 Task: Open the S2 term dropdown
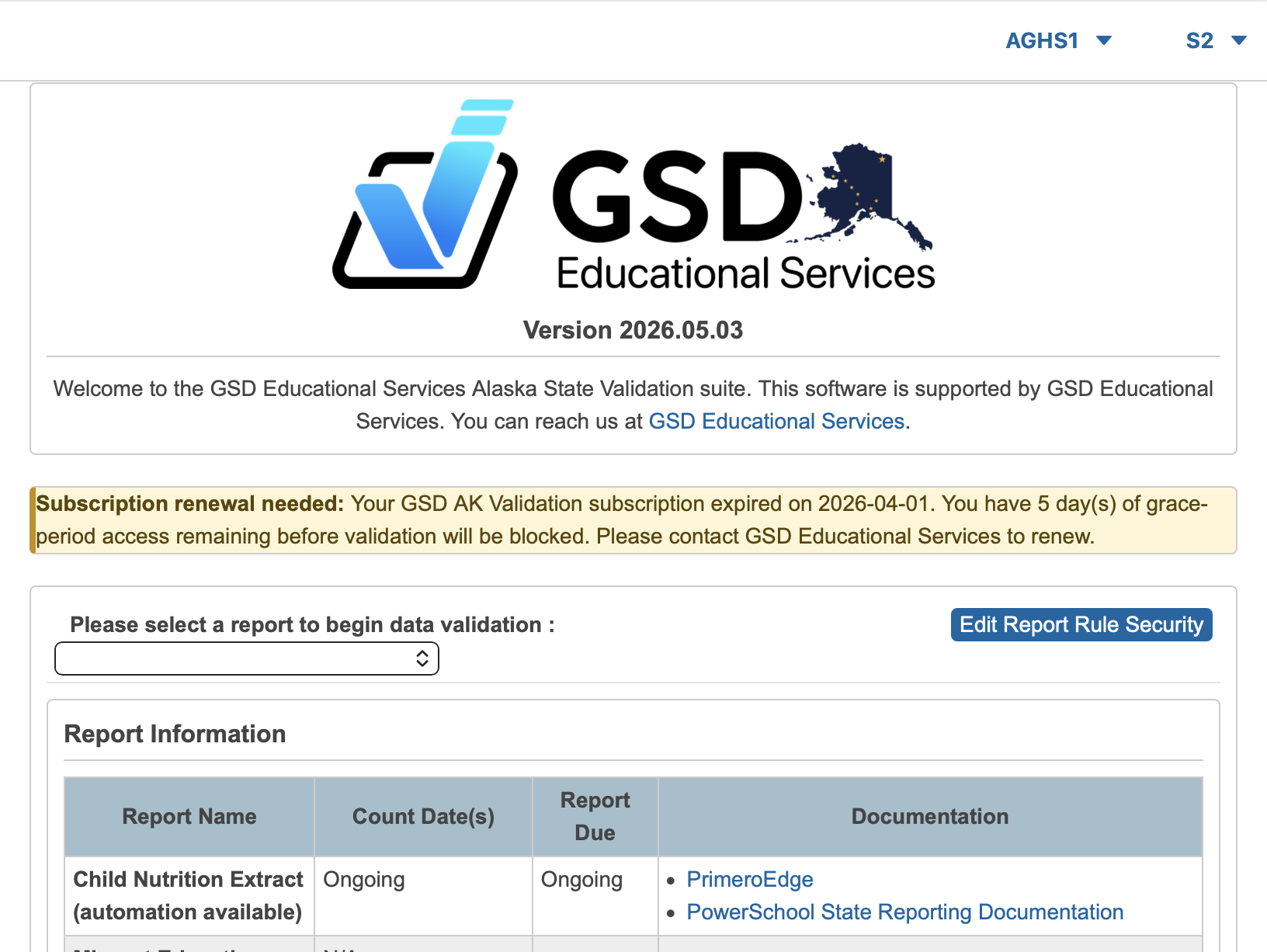coord(1216,40)
